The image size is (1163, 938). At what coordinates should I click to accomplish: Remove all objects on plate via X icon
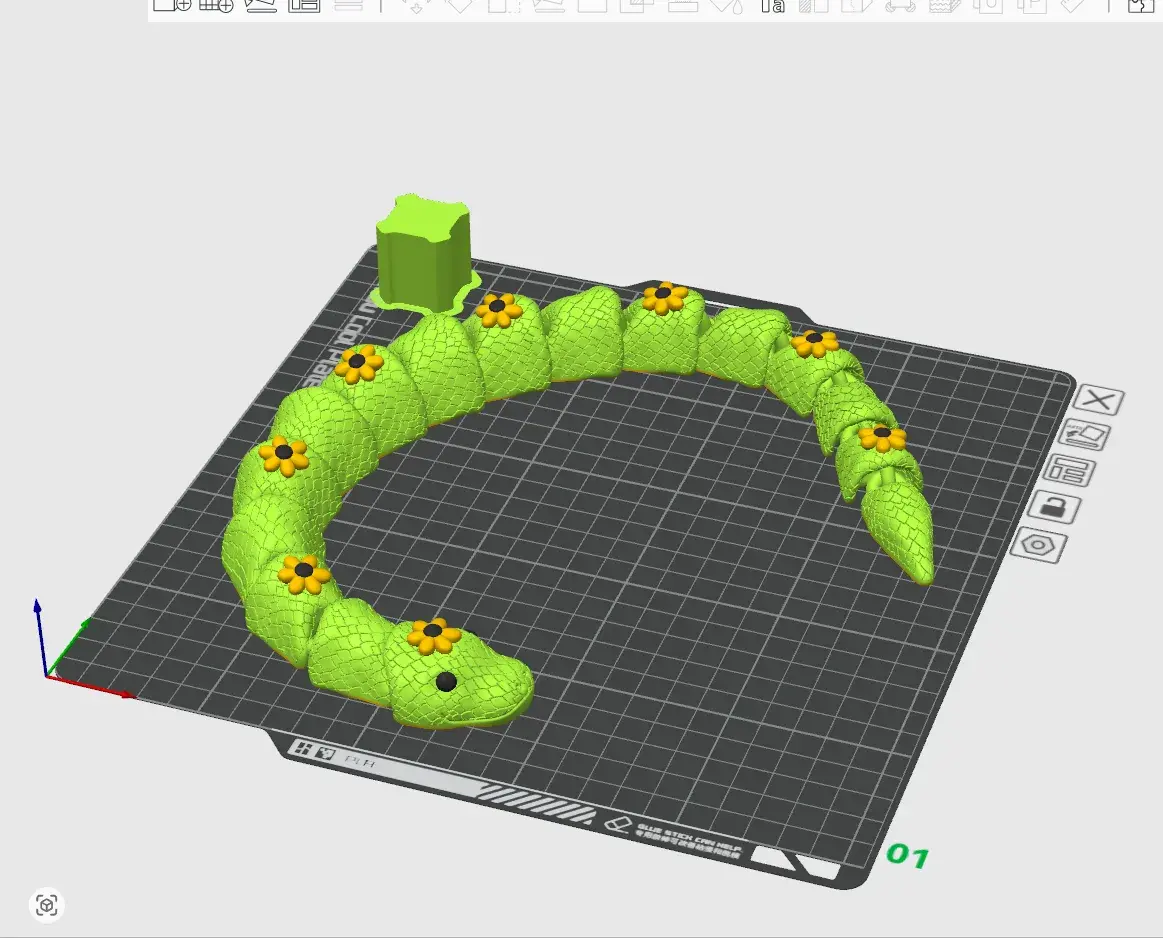tap(1099, 400)
